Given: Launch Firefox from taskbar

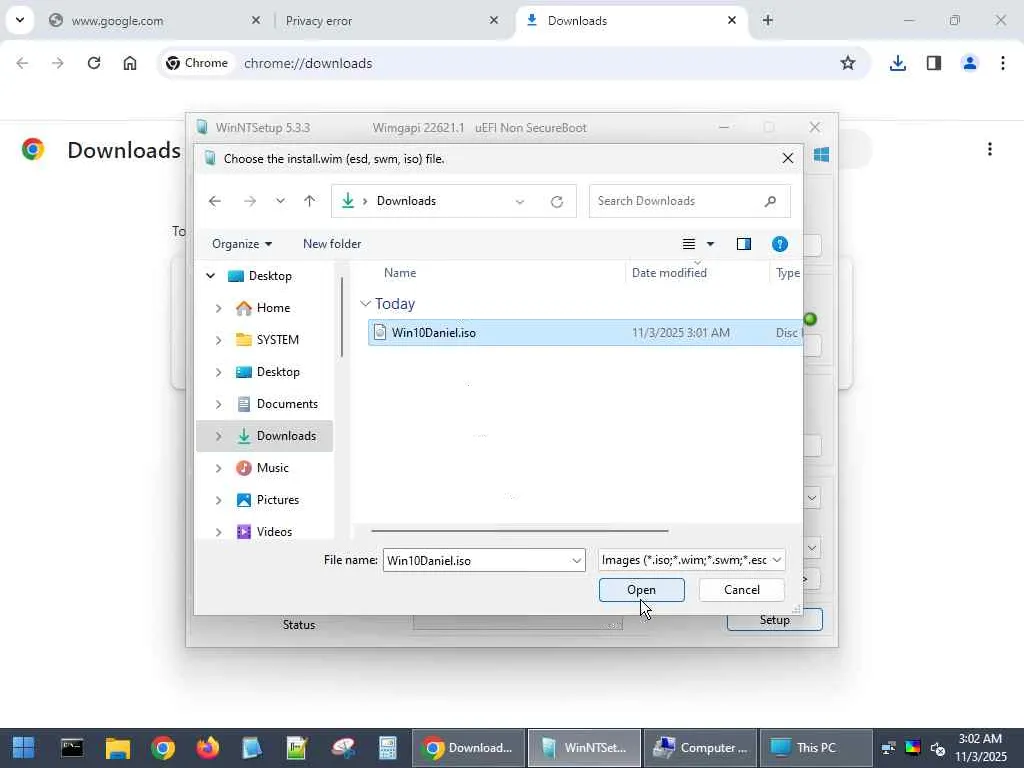Looking at the screenshot, I should [x=208, y=748].
